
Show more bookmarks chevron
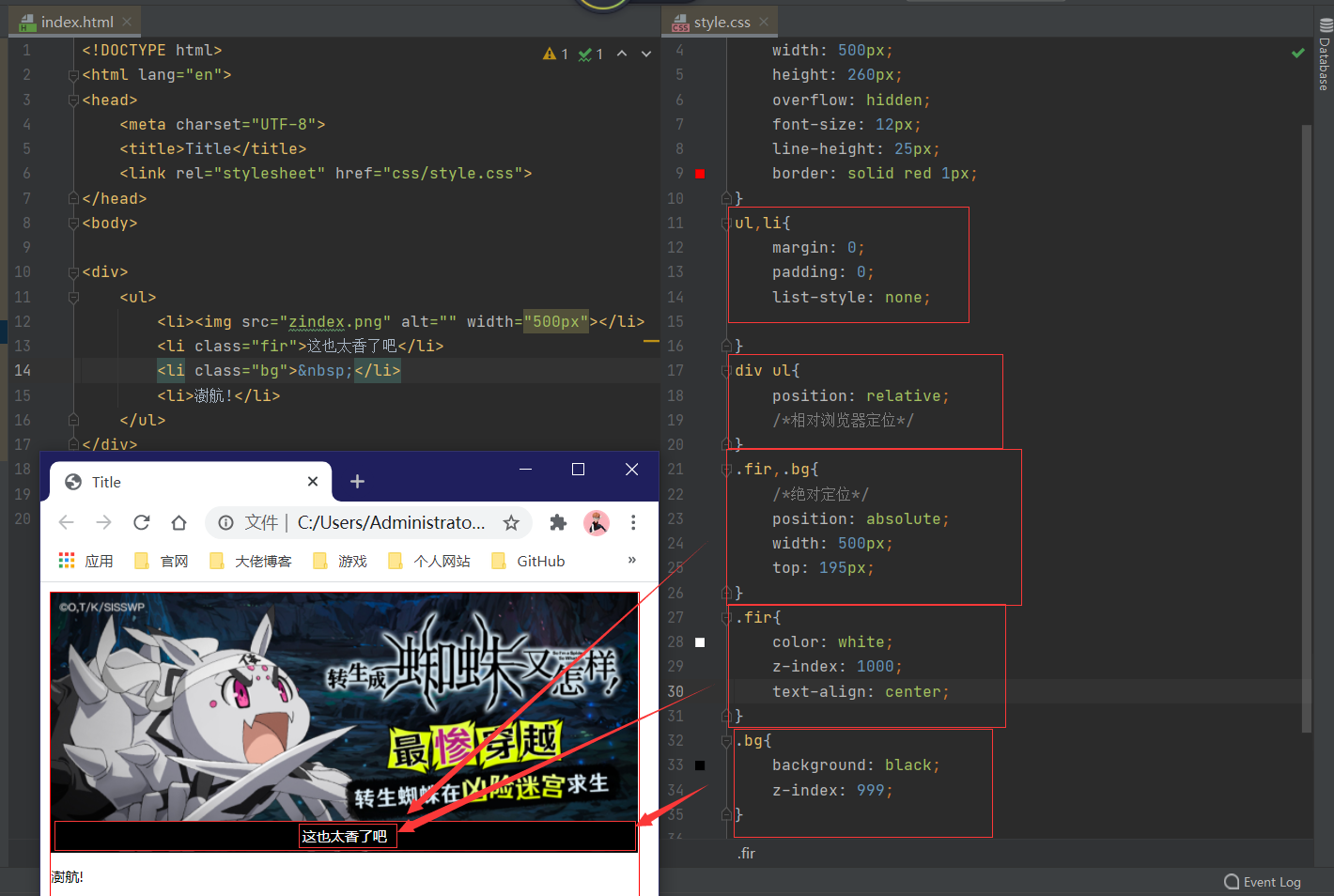(x=632, y=560)
